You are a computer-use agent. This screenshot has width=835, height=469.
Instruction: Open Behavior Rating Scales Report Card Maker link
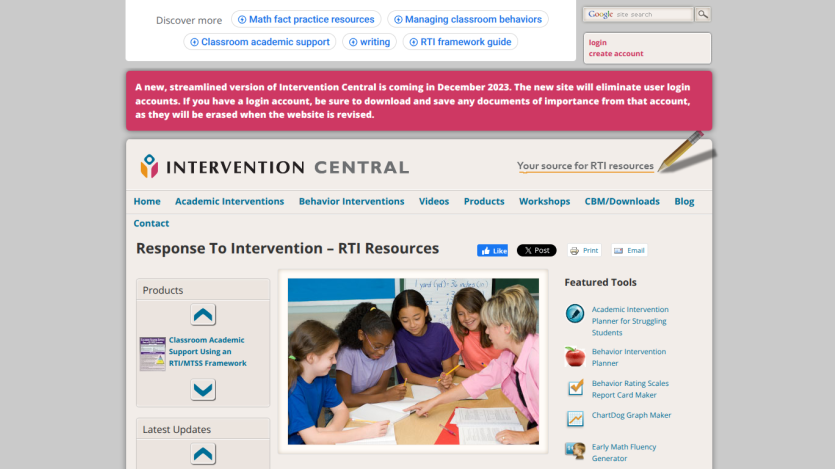click(630, 389)
